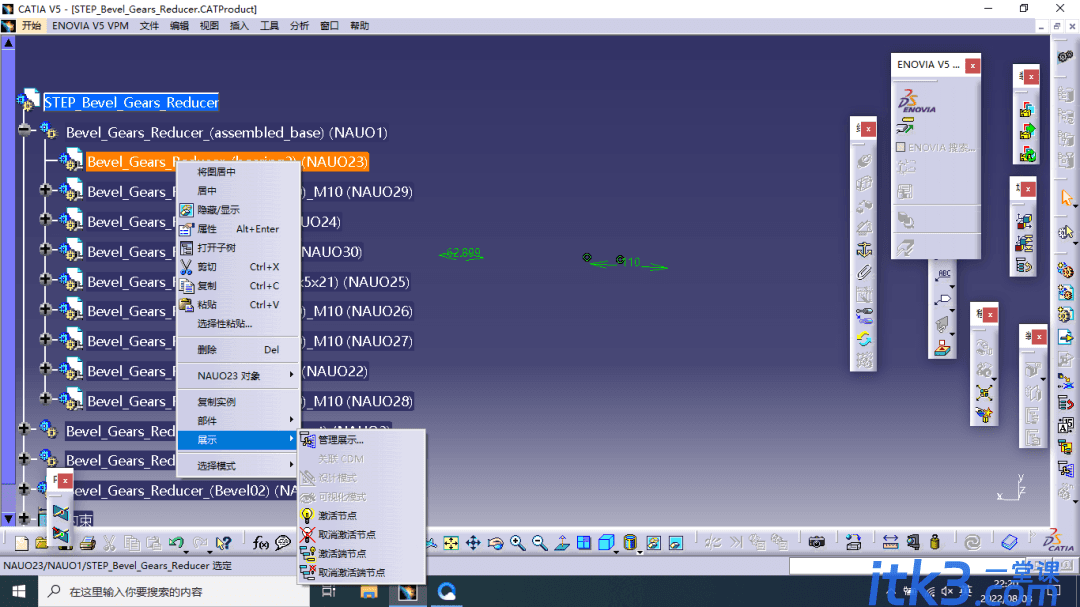The height and width of the screenshot is (607, 1080).
Task: Click the Copy icon in the bottom toolbar
Action: click(x=132, y=544)
